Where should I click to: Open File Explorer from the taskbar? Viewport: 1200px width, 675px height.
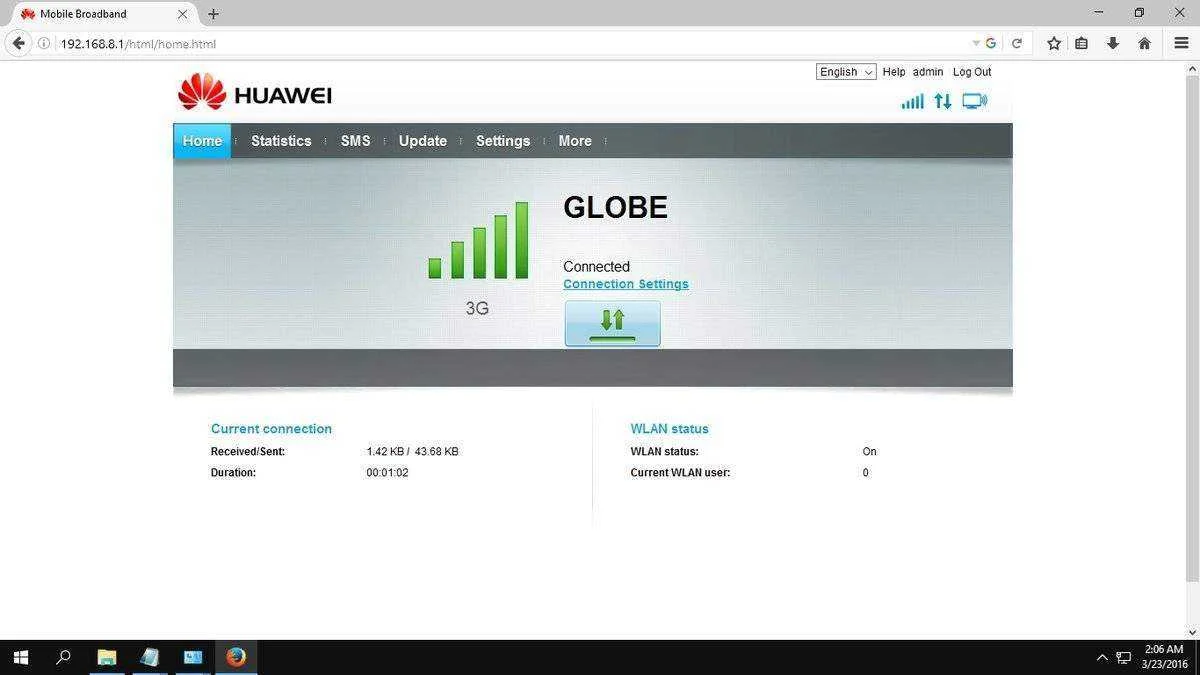click(106, 657)
